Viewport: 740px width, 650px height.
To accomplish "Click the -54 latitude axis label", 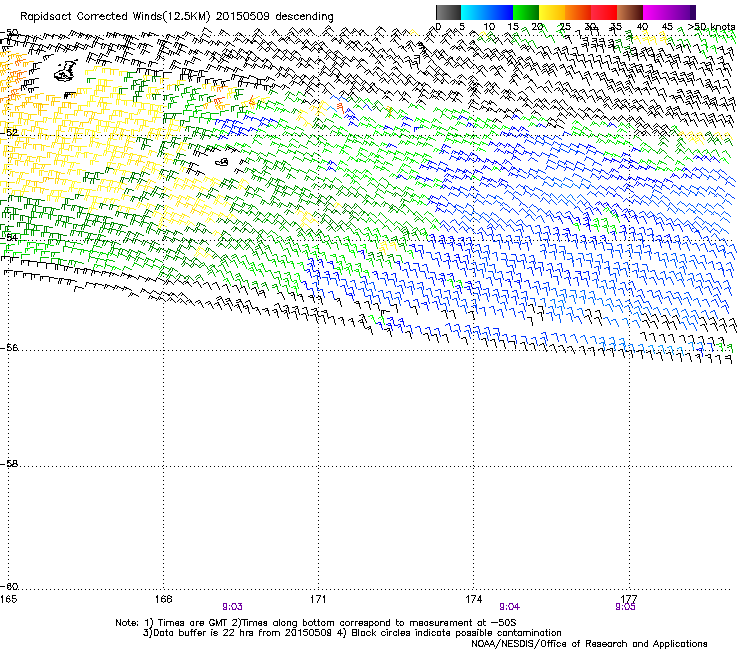I will (x=9, y=238).
